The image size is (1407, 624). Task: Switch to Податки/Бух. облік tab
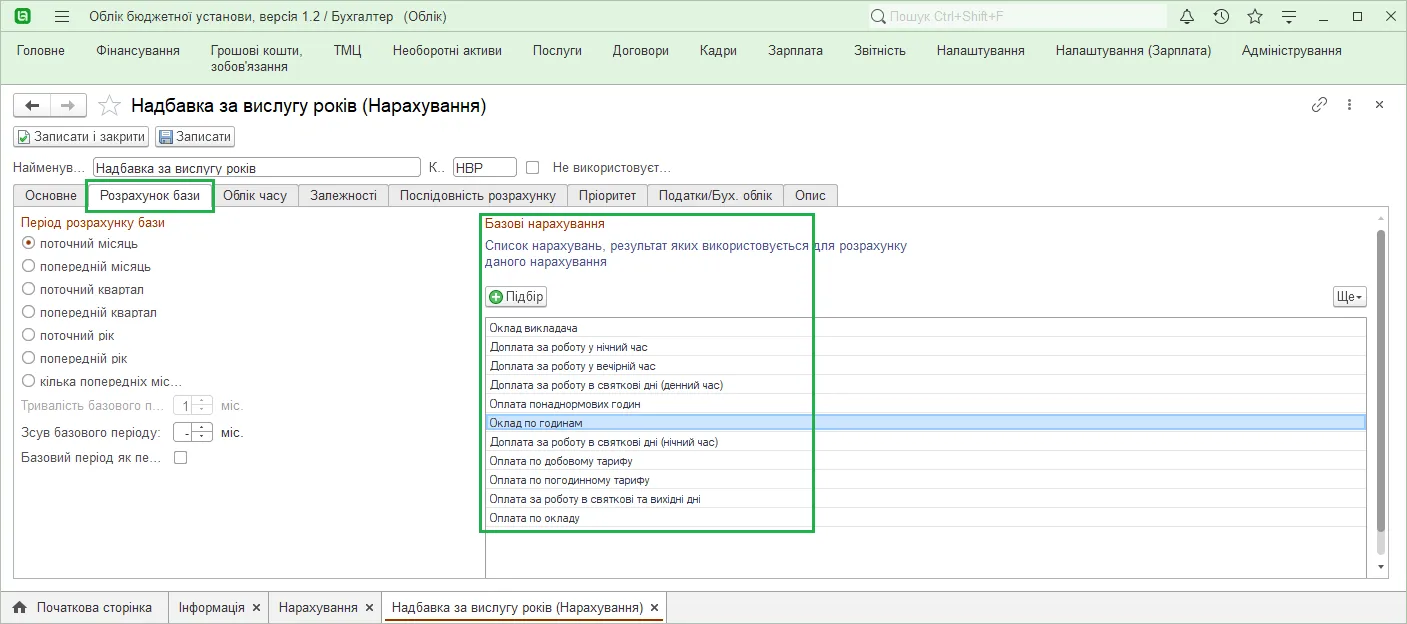click(x=715, y=196)
